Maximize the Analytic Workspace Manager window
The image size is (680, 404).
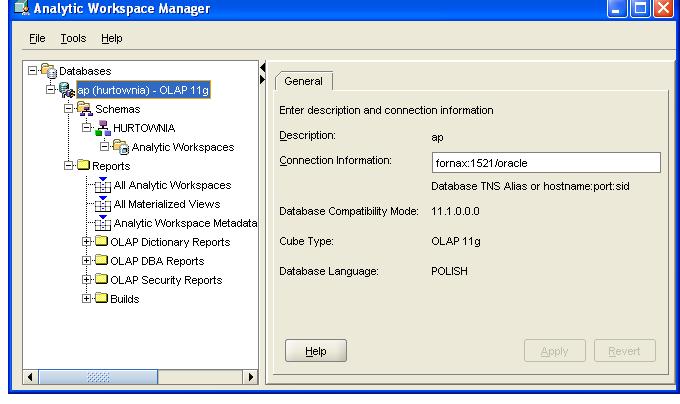coord(640,8)
